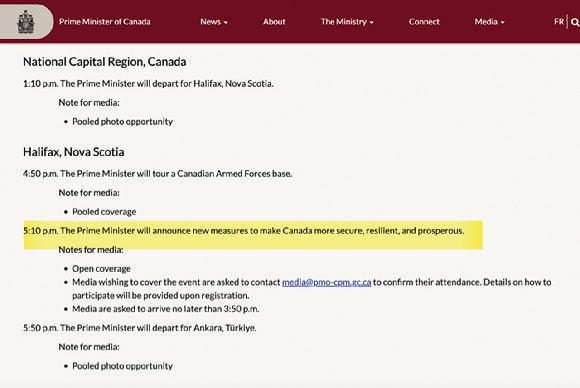Click the National Capital Region, Canada heading
The width and height of the screenshot is (580, 388).
tap(104, 62)
